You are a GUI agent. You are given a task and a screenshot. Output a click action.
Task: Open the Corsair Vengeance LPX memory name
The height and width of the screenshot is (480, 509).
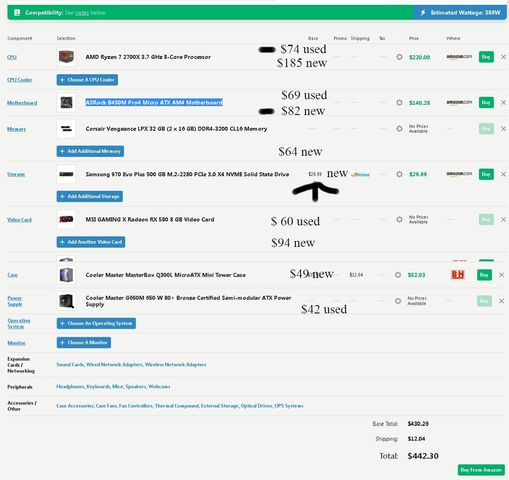pyautogui.click(x=176, y=129)
